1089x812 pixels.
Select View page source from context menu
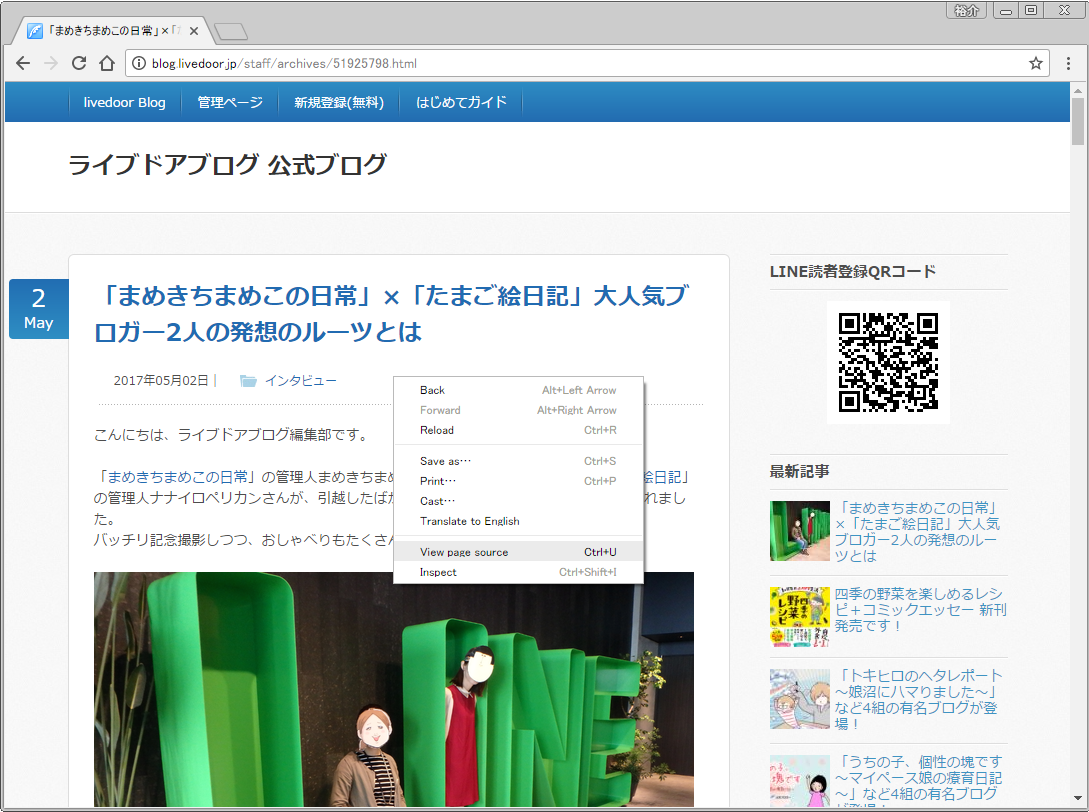tap(464, 552)
